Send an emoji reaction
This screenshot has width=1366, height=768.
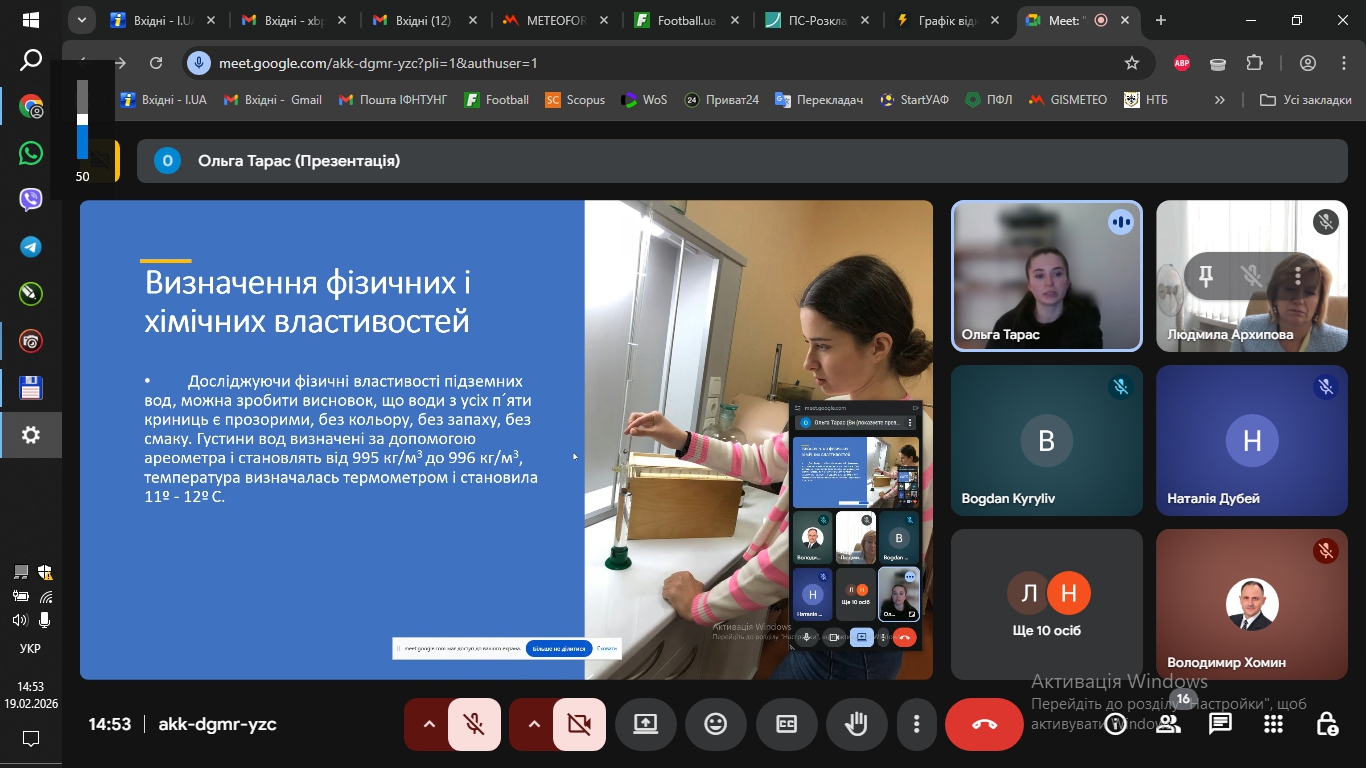[x=716, y=723]
